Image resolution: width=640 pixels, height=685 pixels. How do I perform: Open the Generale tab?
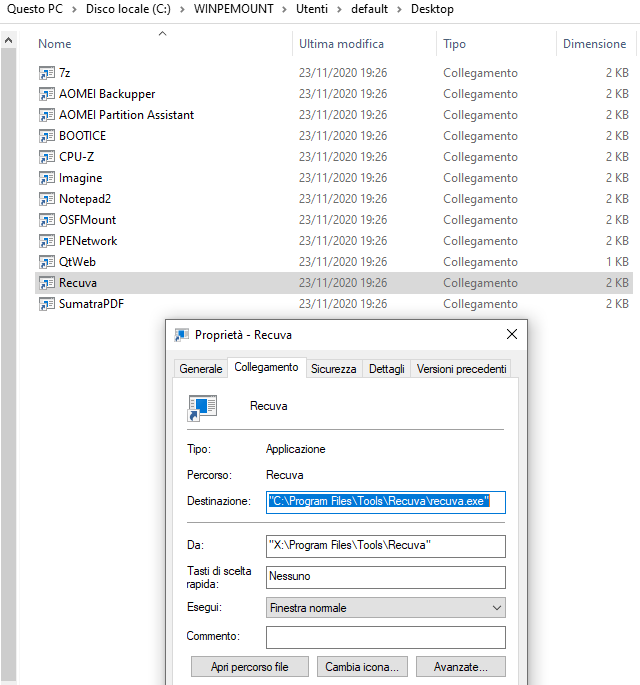click(x=201, y=369)
